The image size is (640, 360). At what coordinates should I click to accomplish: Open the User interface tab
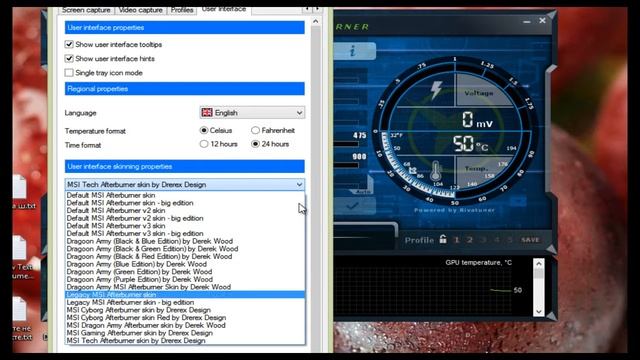click(224, 9)
